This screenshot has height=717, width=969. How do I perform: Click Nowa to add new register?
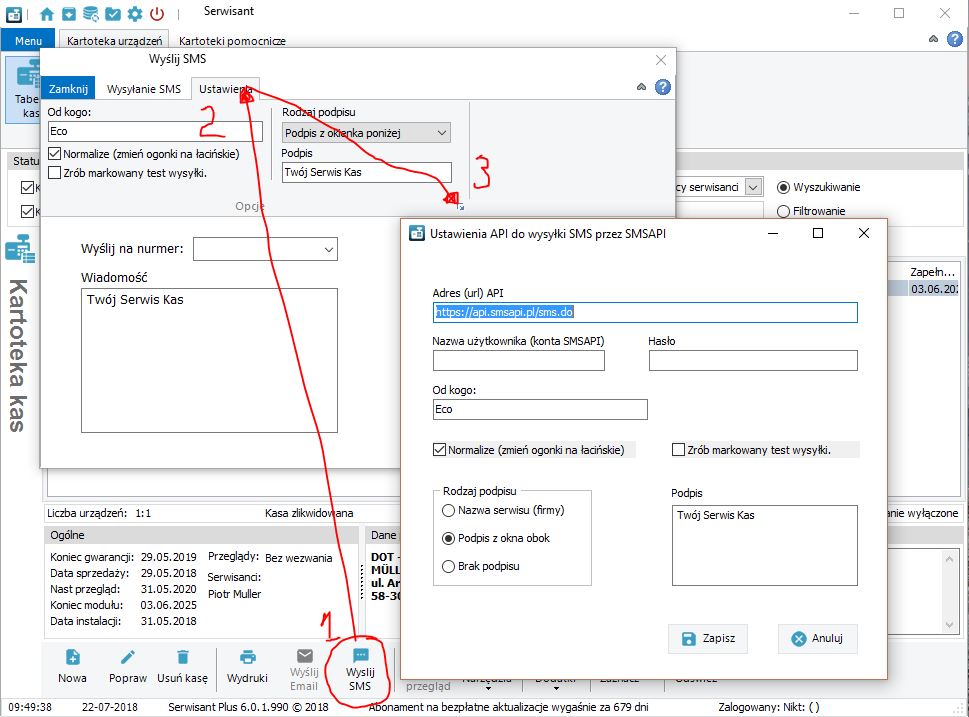(x=72, y=666)
